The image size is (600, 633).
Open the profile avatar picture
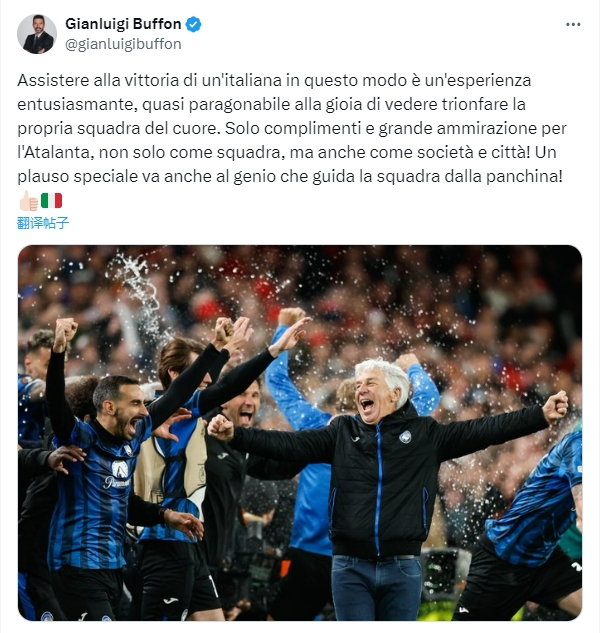point(37,34)
